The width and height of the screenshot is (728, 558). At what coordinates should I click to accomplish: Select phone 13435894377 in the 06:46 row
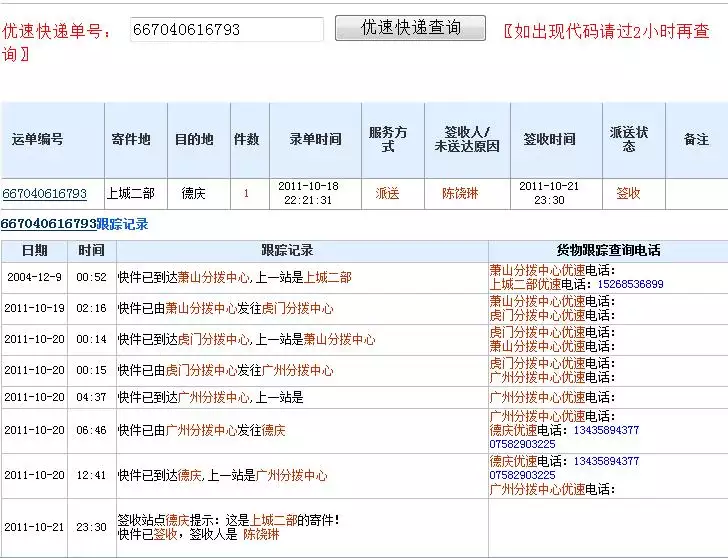tap(606, 430)
